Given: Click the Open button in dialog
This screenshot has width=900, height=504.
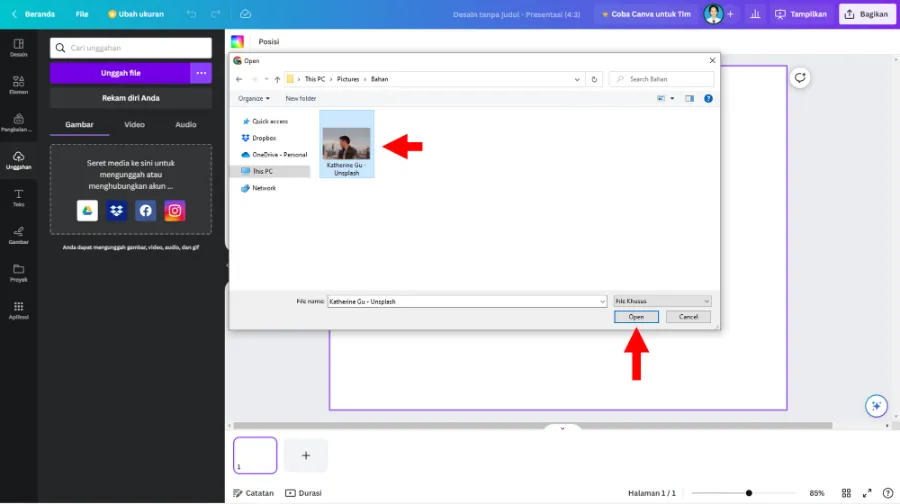Looking at the screenshot, I should click(636, 317).
